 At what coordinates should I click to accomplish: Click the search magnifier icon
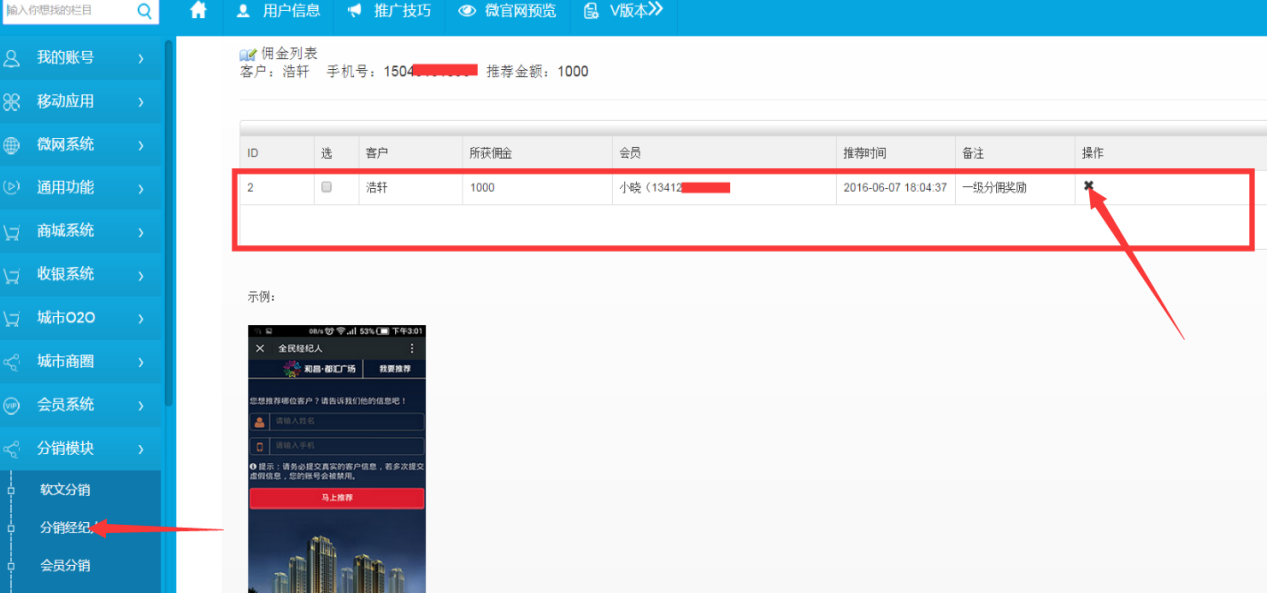(144, 11)
